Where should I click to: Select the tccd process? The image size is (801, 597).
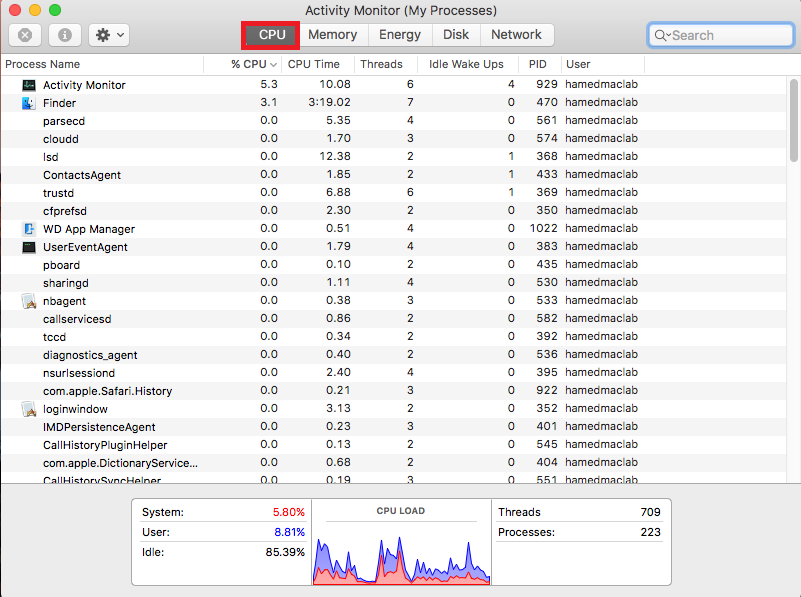coord(54,337)
